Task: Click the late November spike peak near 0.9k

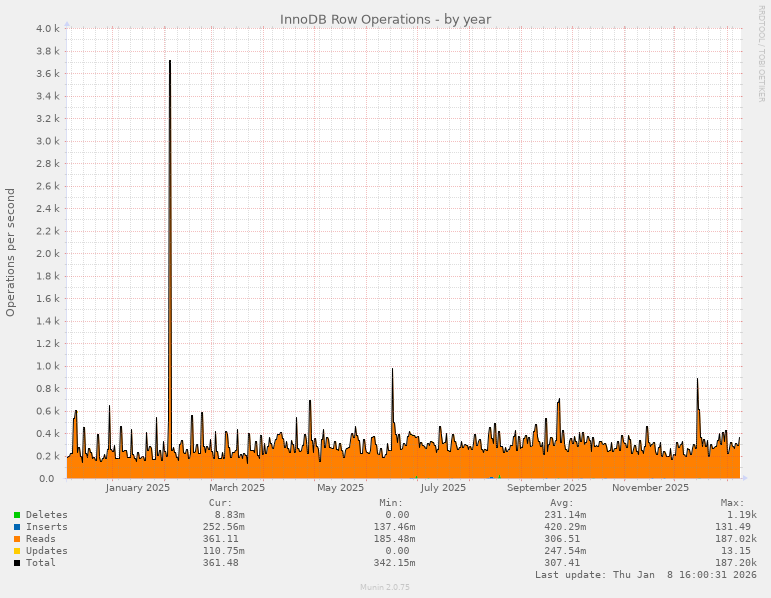Action: pos(697,379)
